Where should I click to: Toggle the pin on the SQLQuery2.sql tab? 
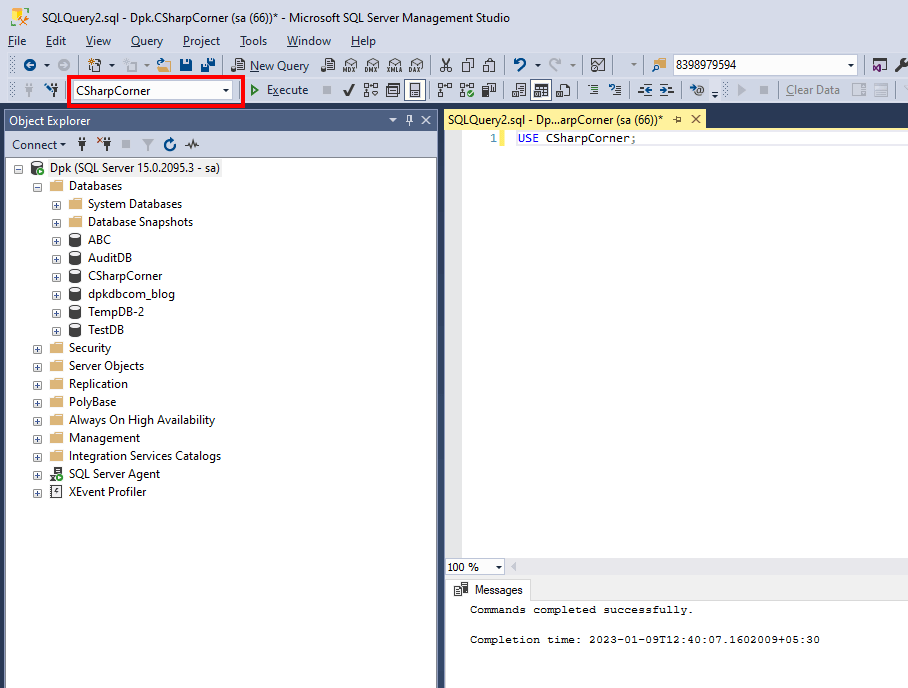coord(677,118)
